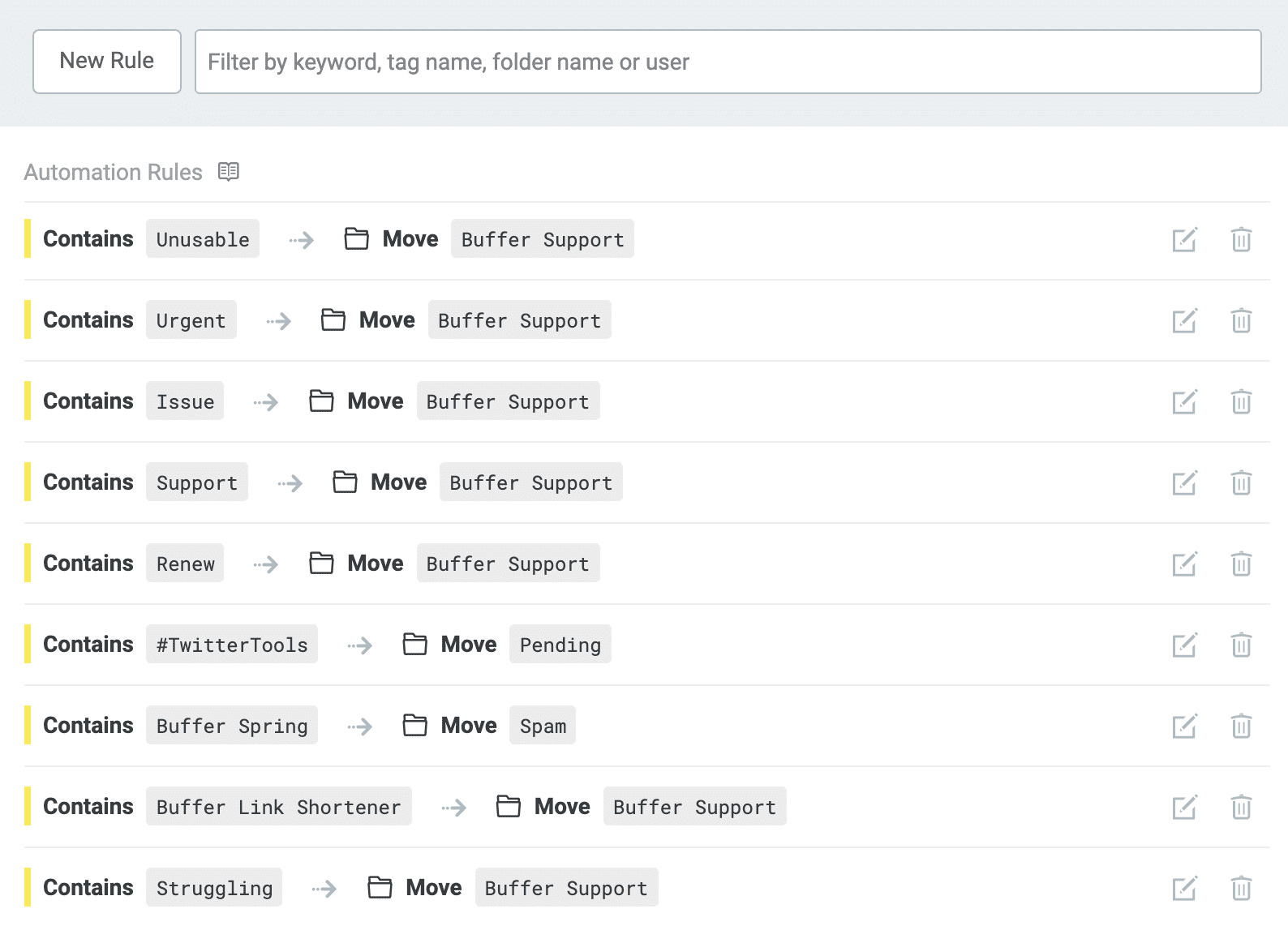Viewport: 1288px width, 926px height.
Task: Click the Pending folder tag
Action: coord(560,644)
